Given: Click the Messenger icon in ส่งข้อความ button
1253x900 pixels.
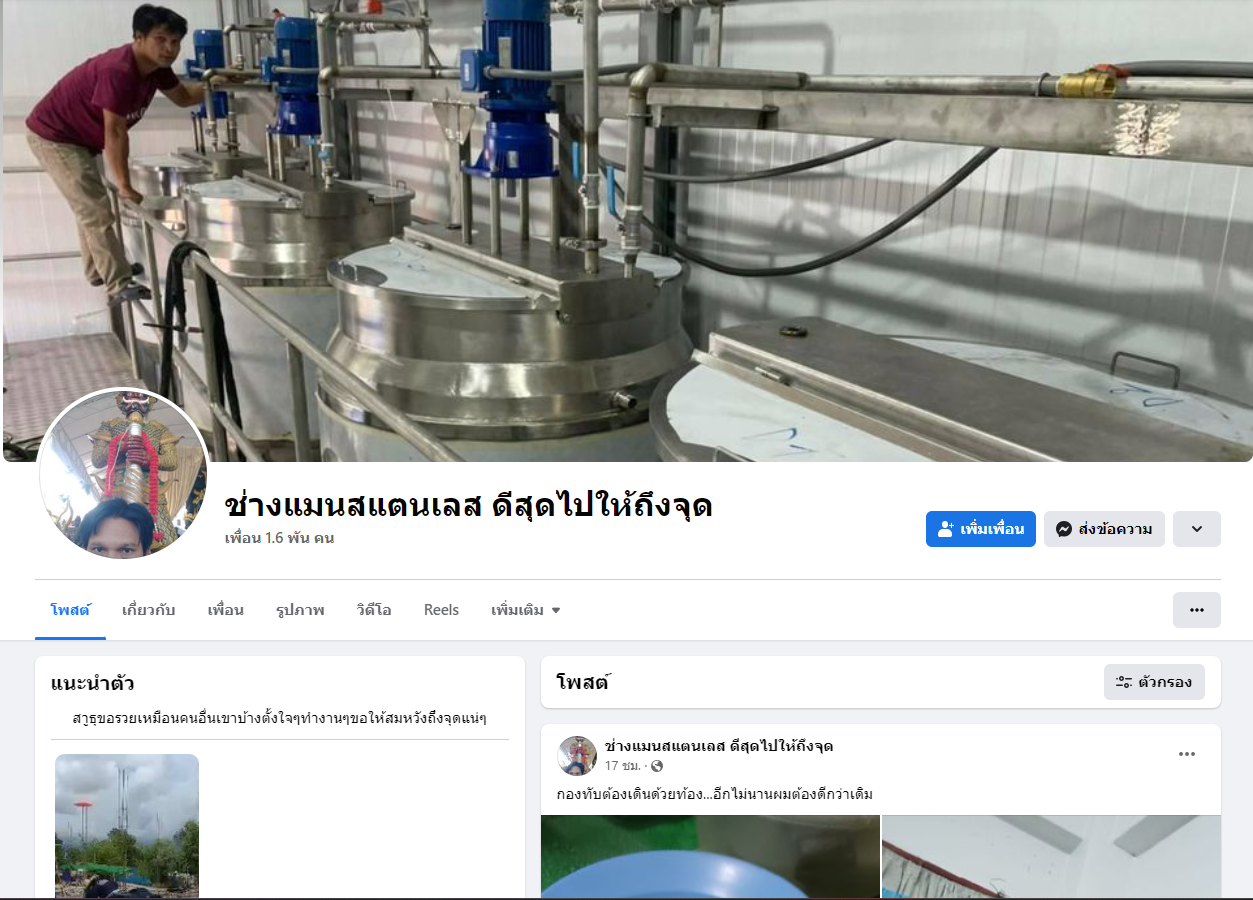Looking at the screenshot, I should 1065,529.
